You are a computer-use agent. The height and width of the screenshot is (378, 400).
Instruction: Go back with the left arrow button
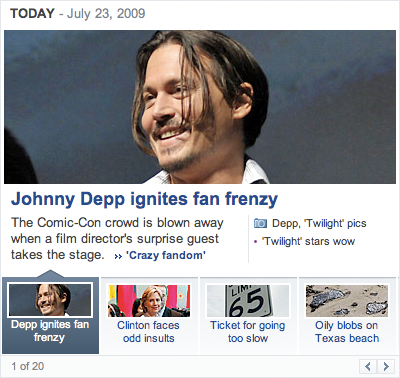[x=368, y=367]
